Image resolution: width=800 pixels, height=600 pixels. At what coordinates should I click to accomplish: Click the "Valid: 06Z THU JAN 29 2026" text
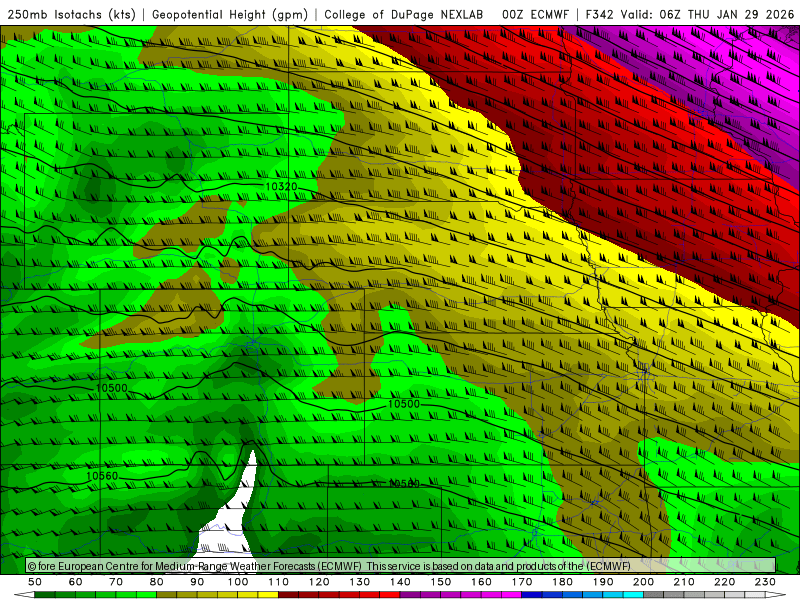(707, 14)
